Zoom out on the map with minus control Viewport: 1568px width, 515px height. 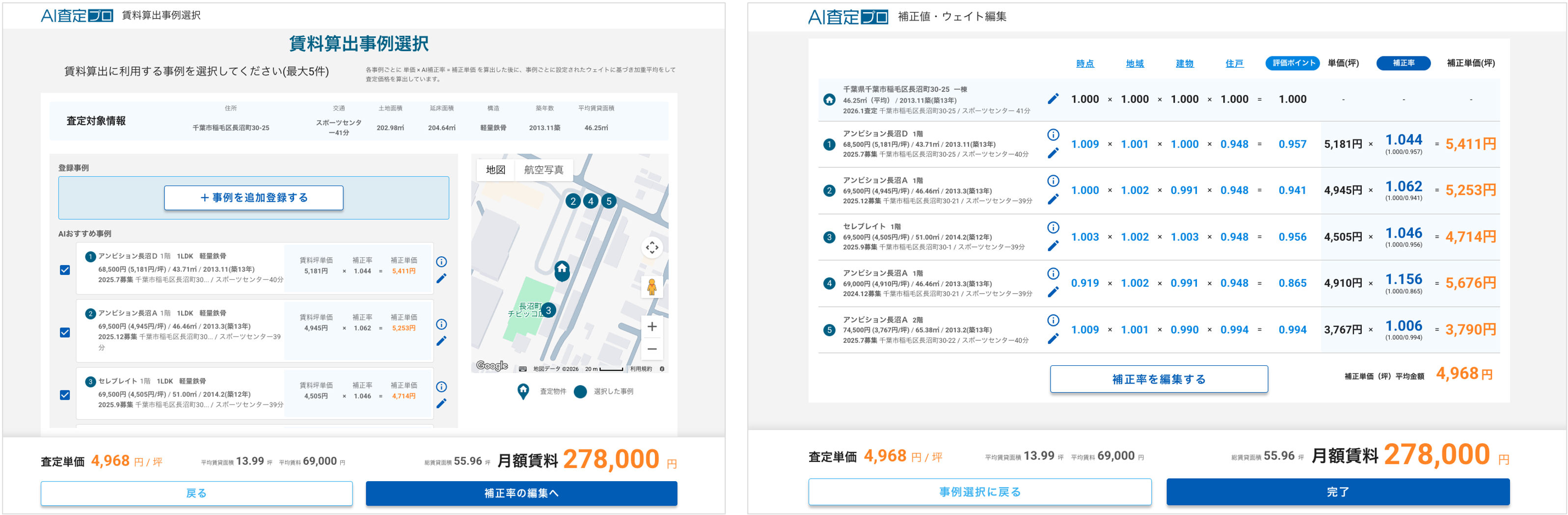pos(651,349)
